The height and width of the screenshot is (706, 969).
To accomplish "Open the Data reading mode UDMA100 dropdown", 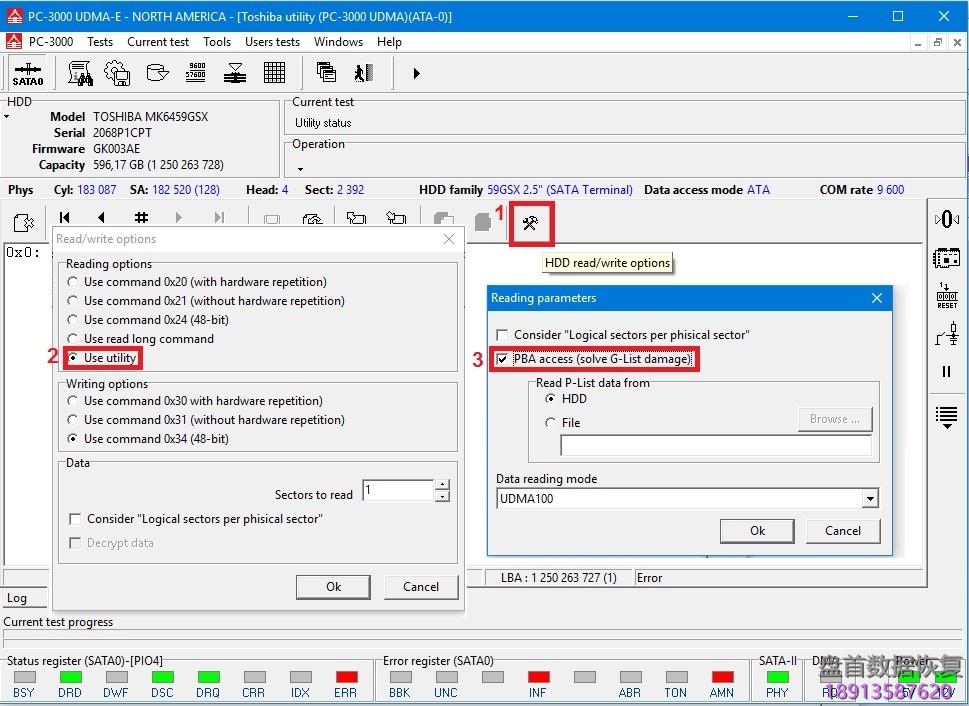I will point(870,499).
